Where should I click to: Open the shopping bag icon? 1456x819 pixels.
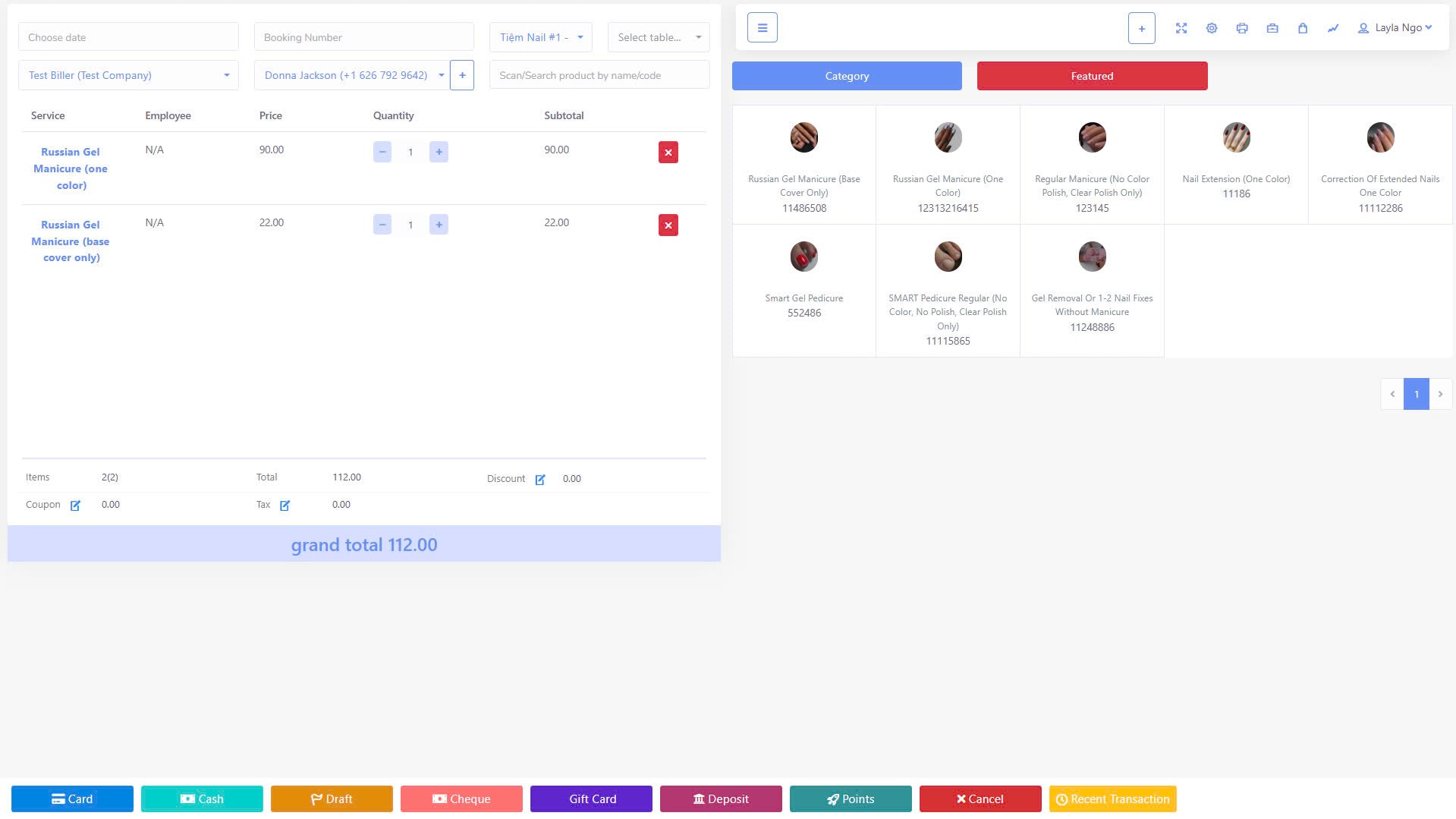tap(1303, 28)
